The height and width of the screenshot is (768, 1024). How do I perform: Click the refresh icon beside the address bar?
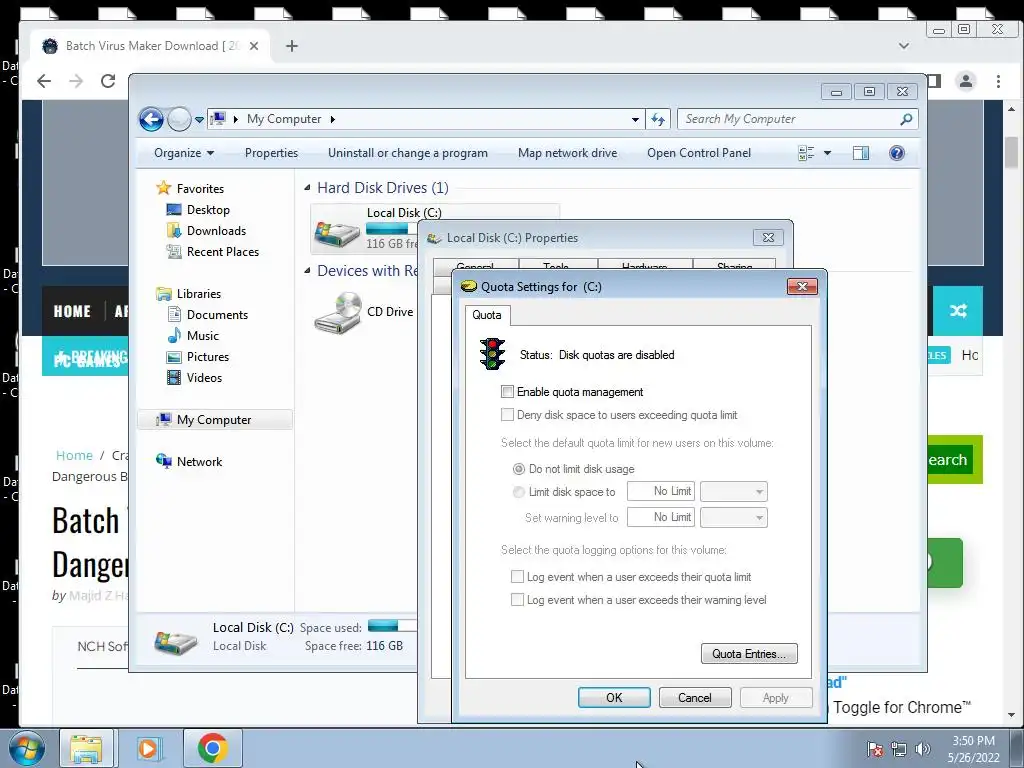pos(658,119)
